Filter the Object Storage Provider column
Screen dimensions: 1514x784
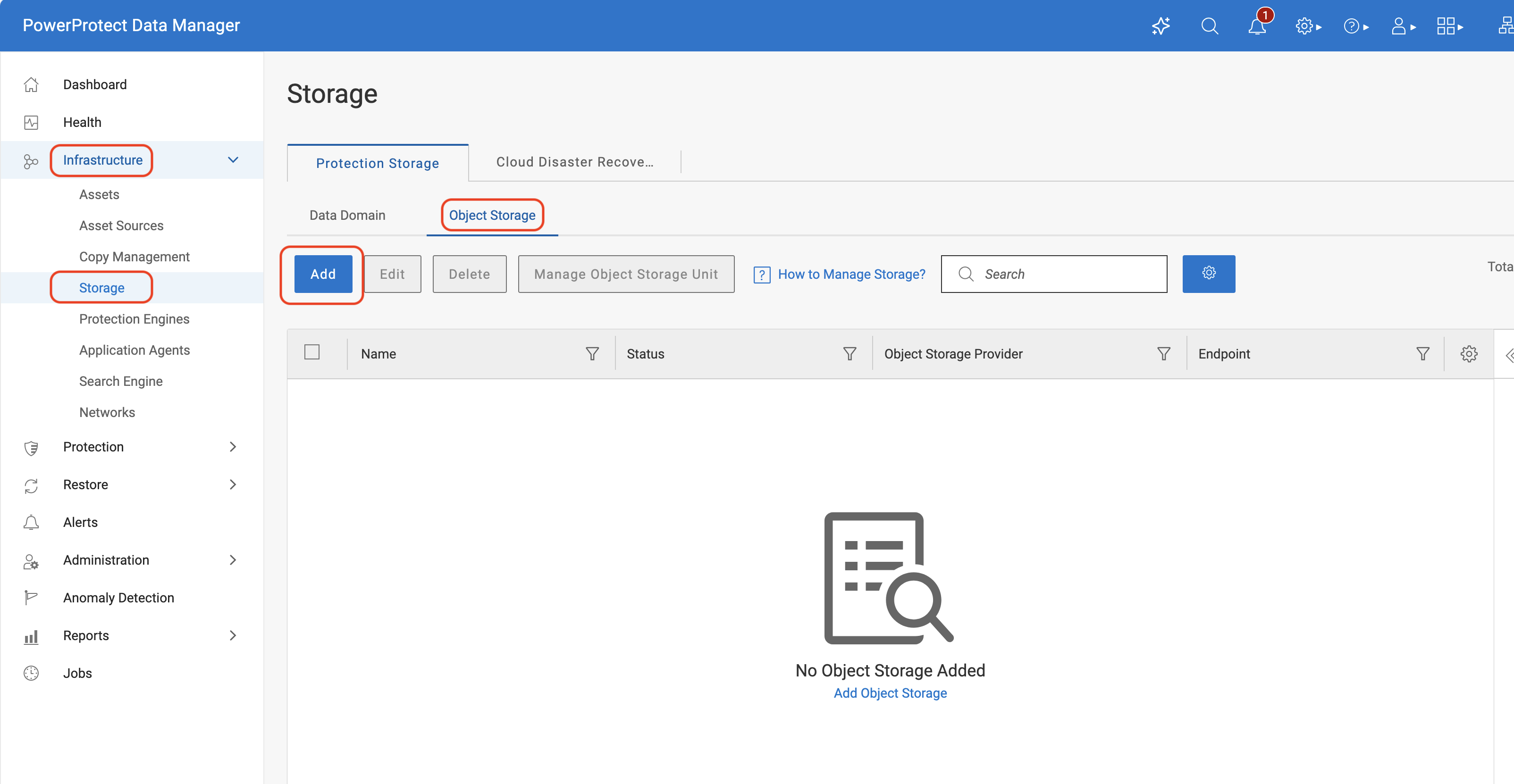click(x=1164, y=353)
